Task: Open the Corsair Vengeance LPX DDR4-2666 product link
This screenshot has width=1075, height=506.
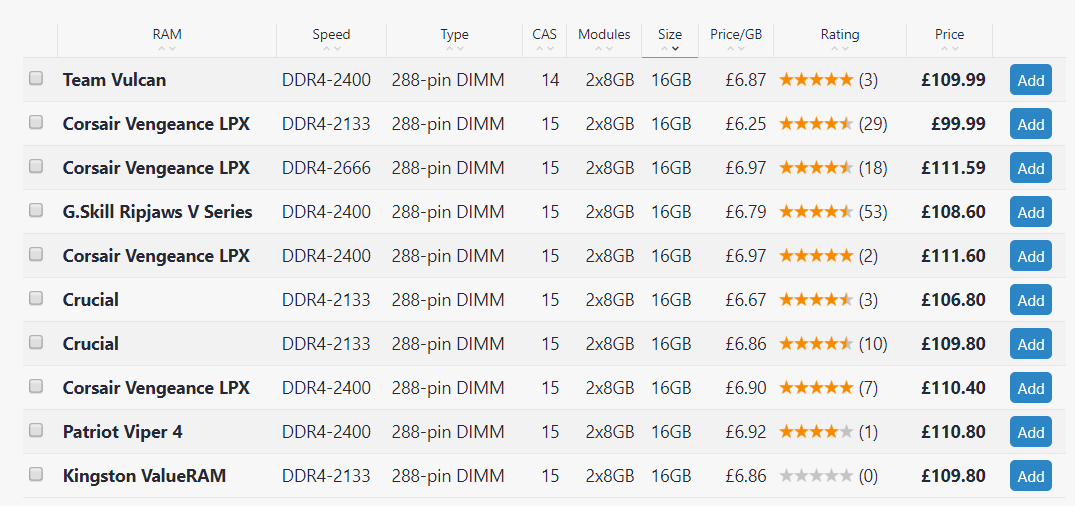Action: pos(156,168)
